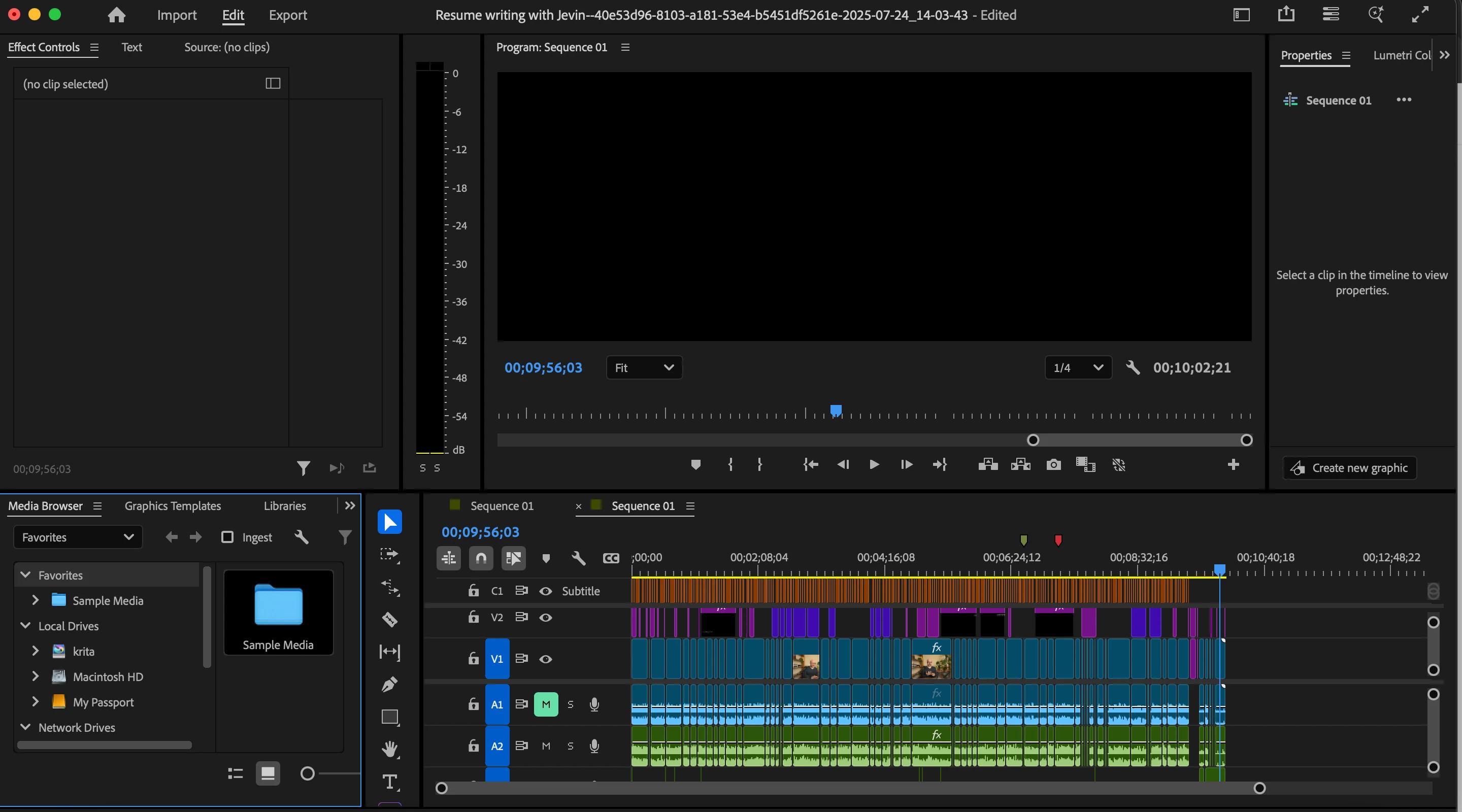Open the Graphics Templates tab

[x=173, y=505]
